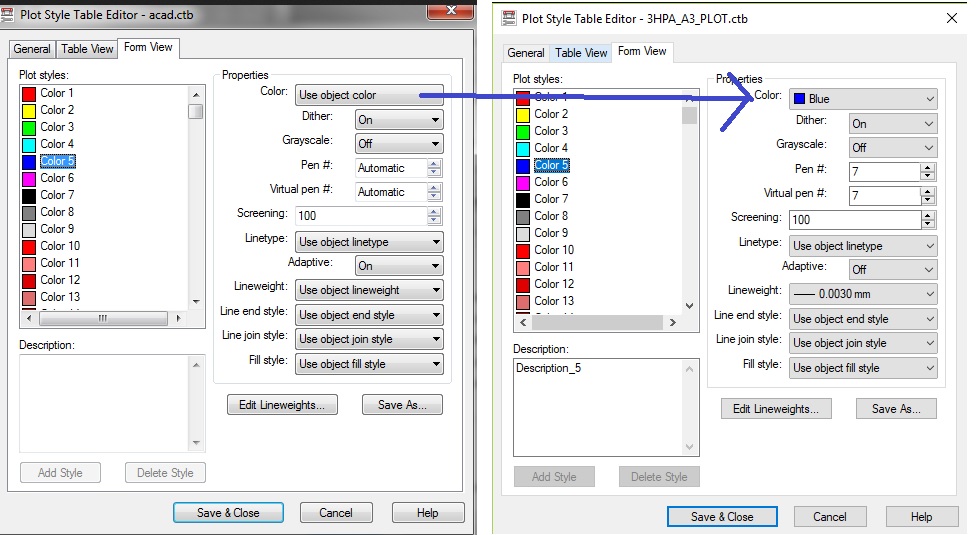This screenshot has height=535, width=976.
Task: Click Cancel in acad.ctb window
Action: pos(336,513)
